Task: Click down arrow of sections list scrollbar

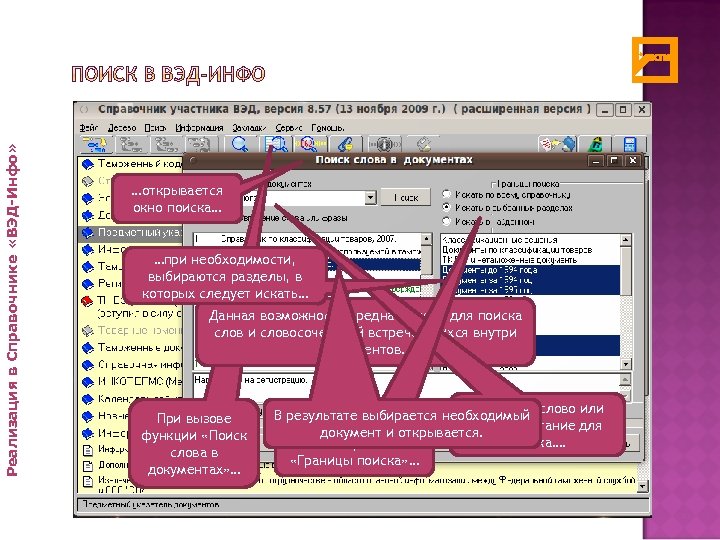Action: [625, 364]
